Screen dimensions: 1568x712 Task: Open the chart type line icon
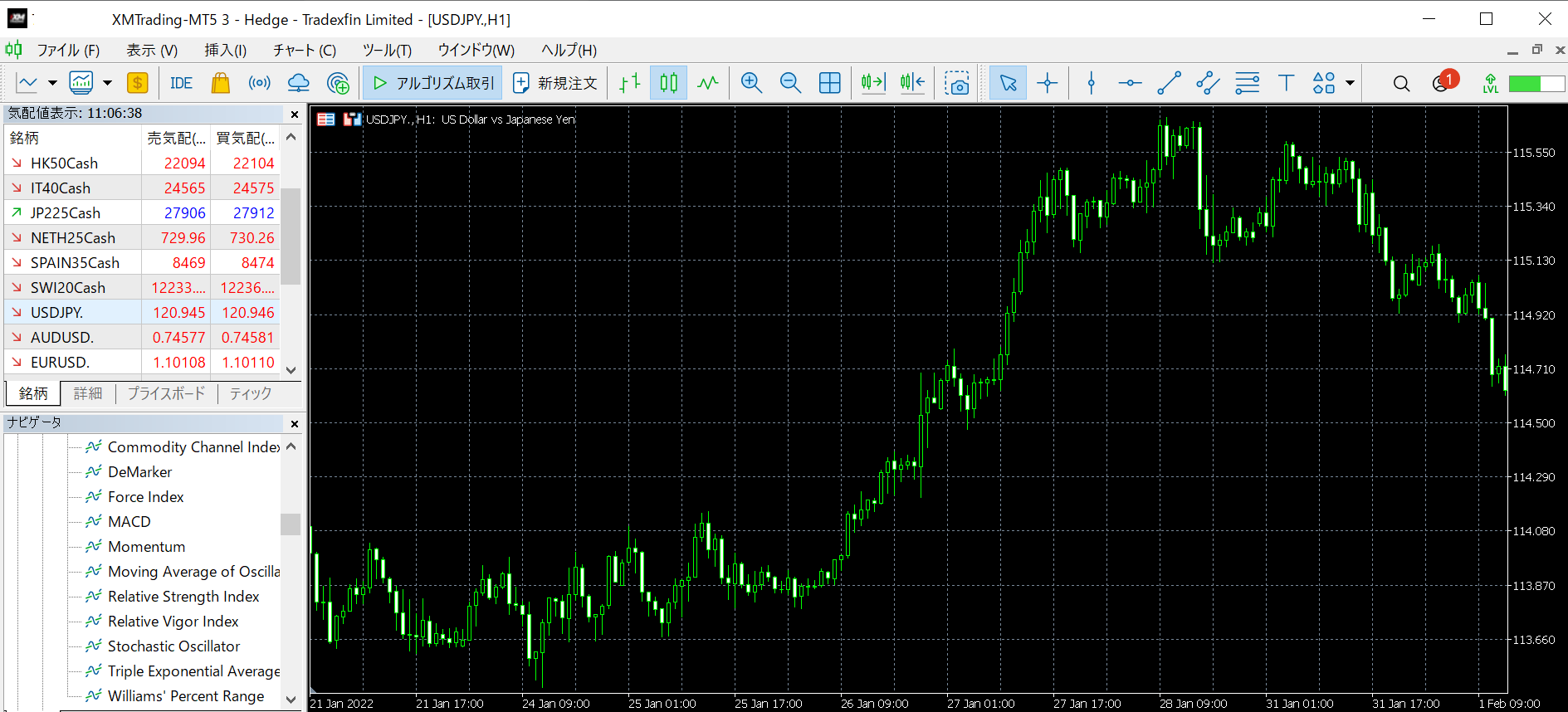pyautogui.click(x=27, y=83)
